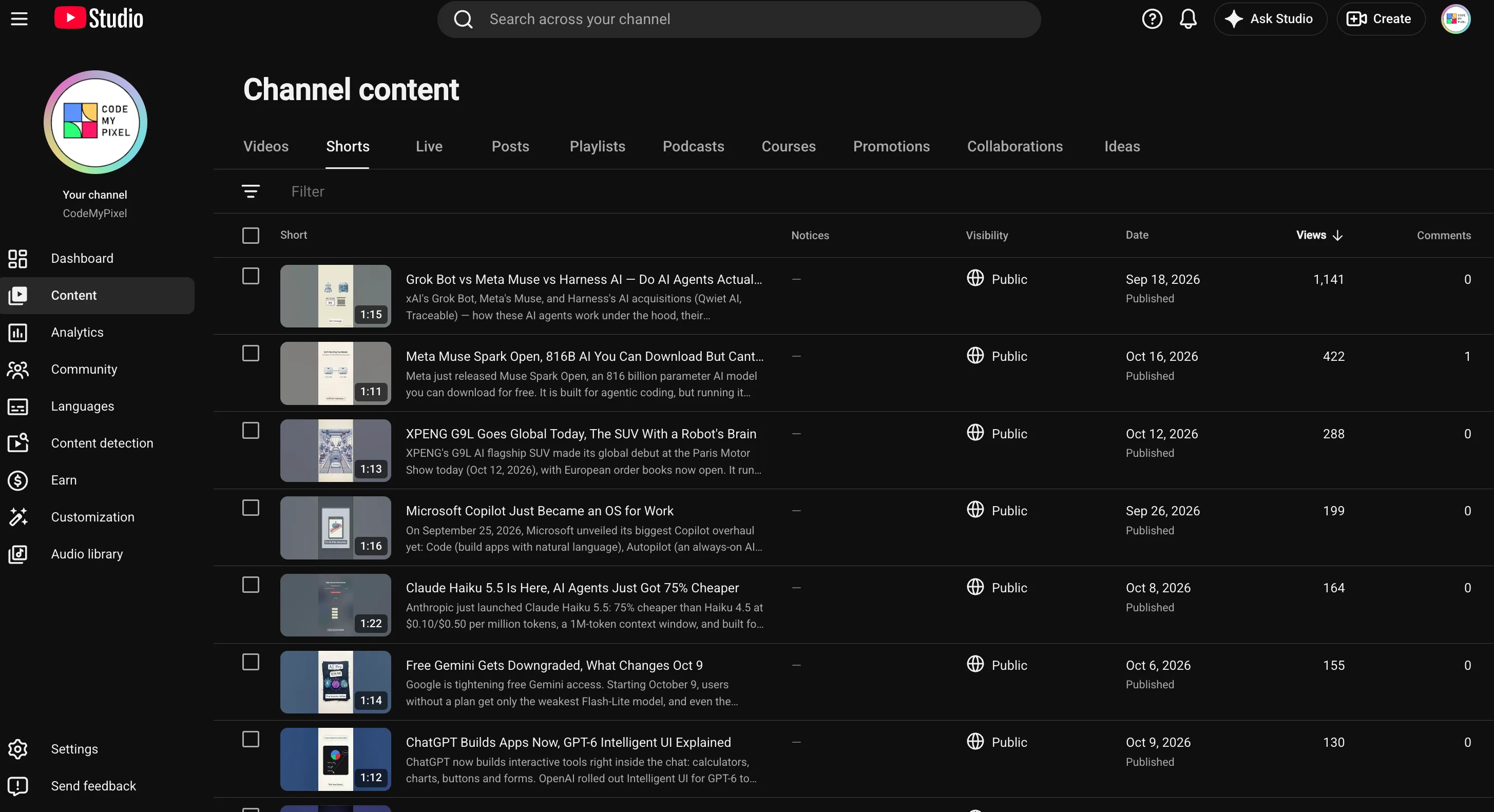The image size is (1494, 812).
Task: Open the hamburger navigation menu
Action: click(x=19, y=19)
